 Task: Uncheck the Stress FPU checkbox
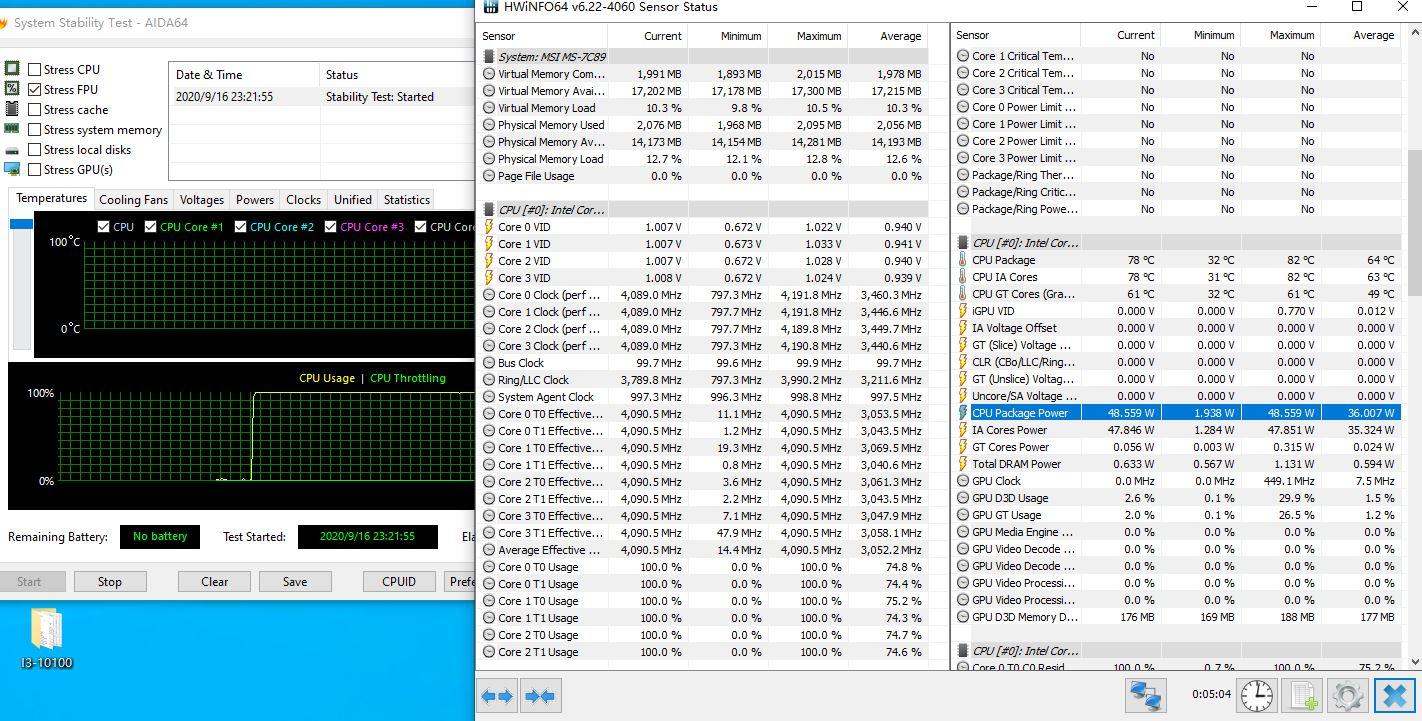coord(35,89)
